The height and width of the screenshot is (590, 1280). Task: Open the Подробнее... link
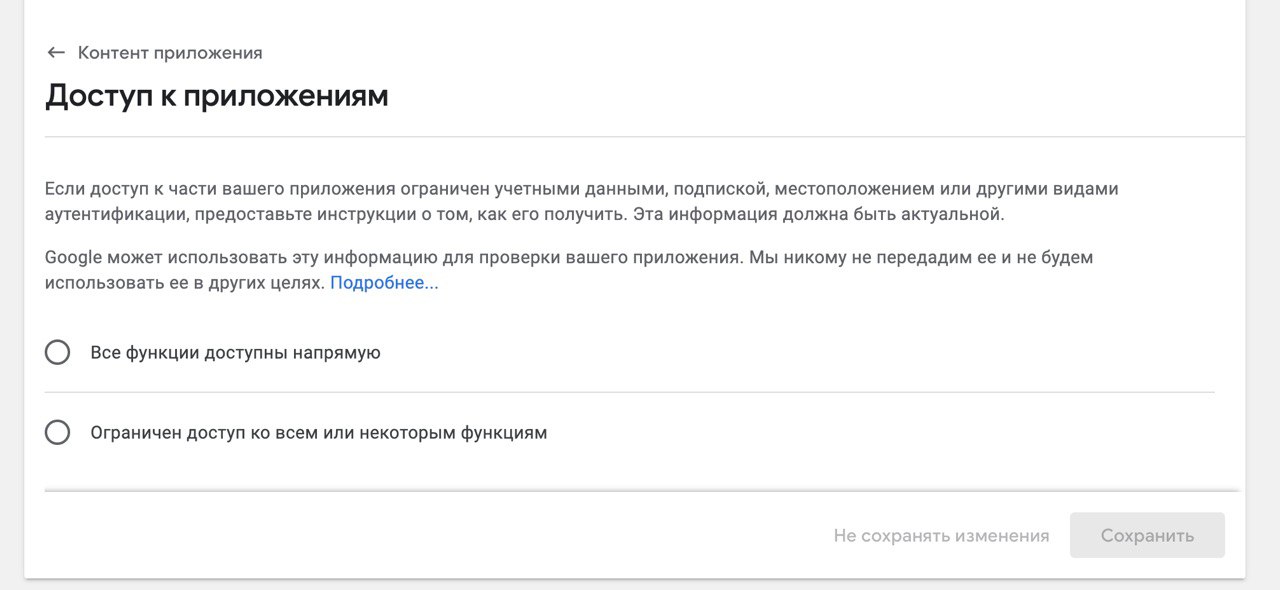pyautogui.click(x=384, y=283)
